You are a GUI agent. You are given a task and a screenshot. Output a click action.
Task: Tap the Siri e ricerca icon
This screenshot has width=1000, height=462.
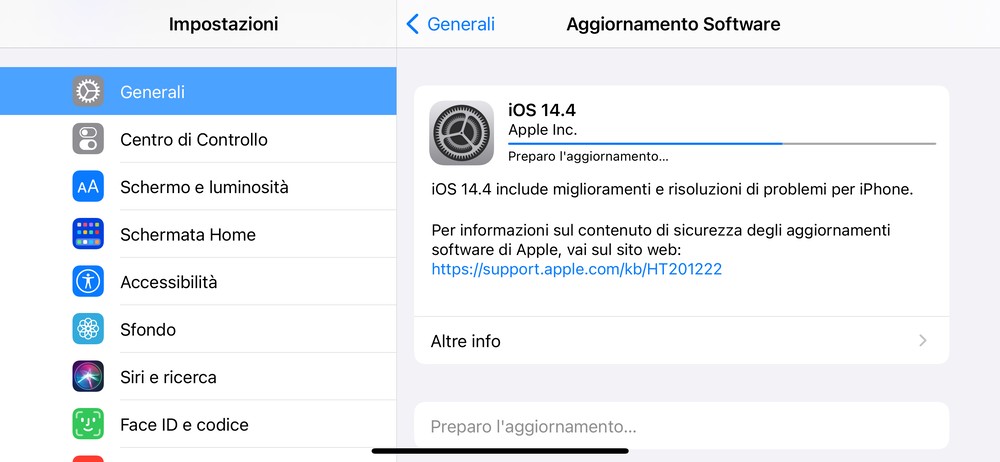[88, 377]
